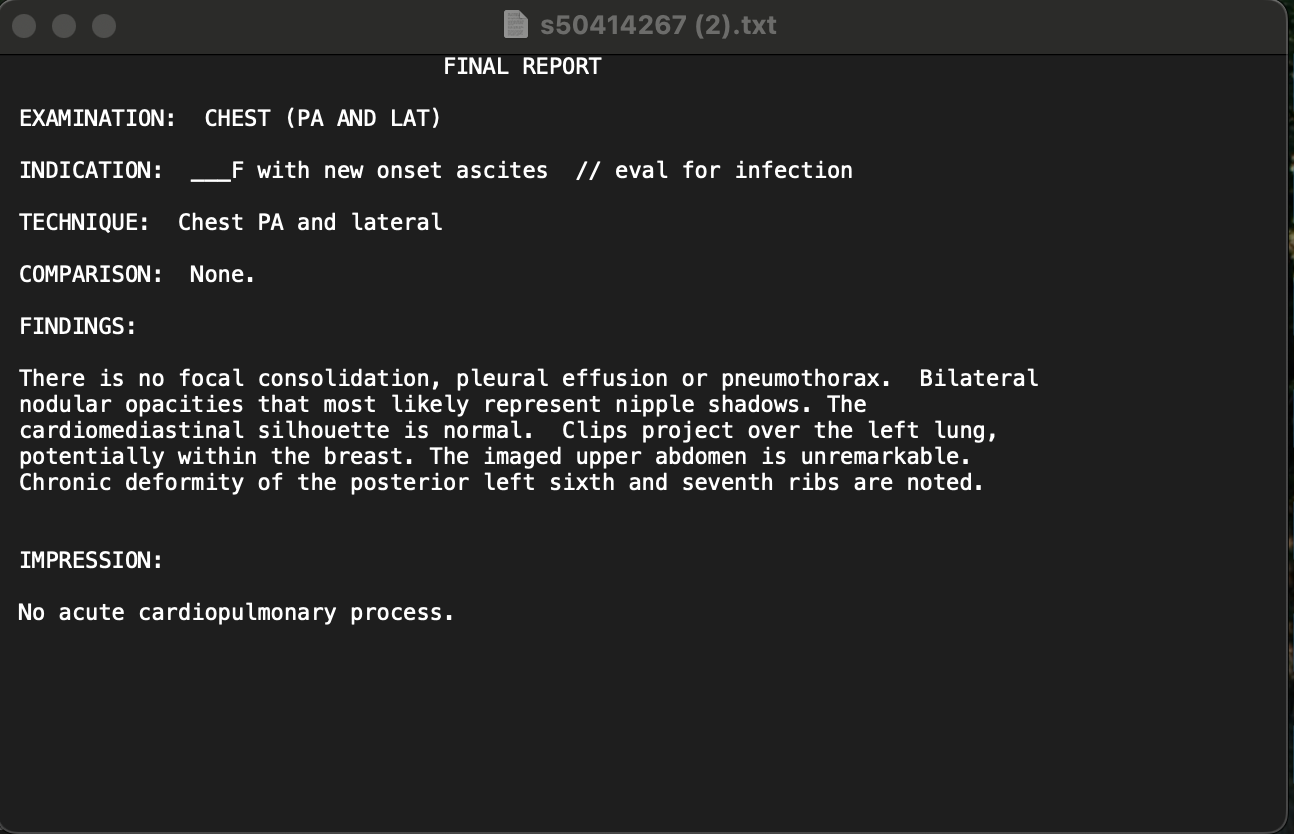Image resolution: width=1294 pixels, height=834 pixels.
Task: Click the line No acute cardiopulmonary process
Action: click(236, 613)
